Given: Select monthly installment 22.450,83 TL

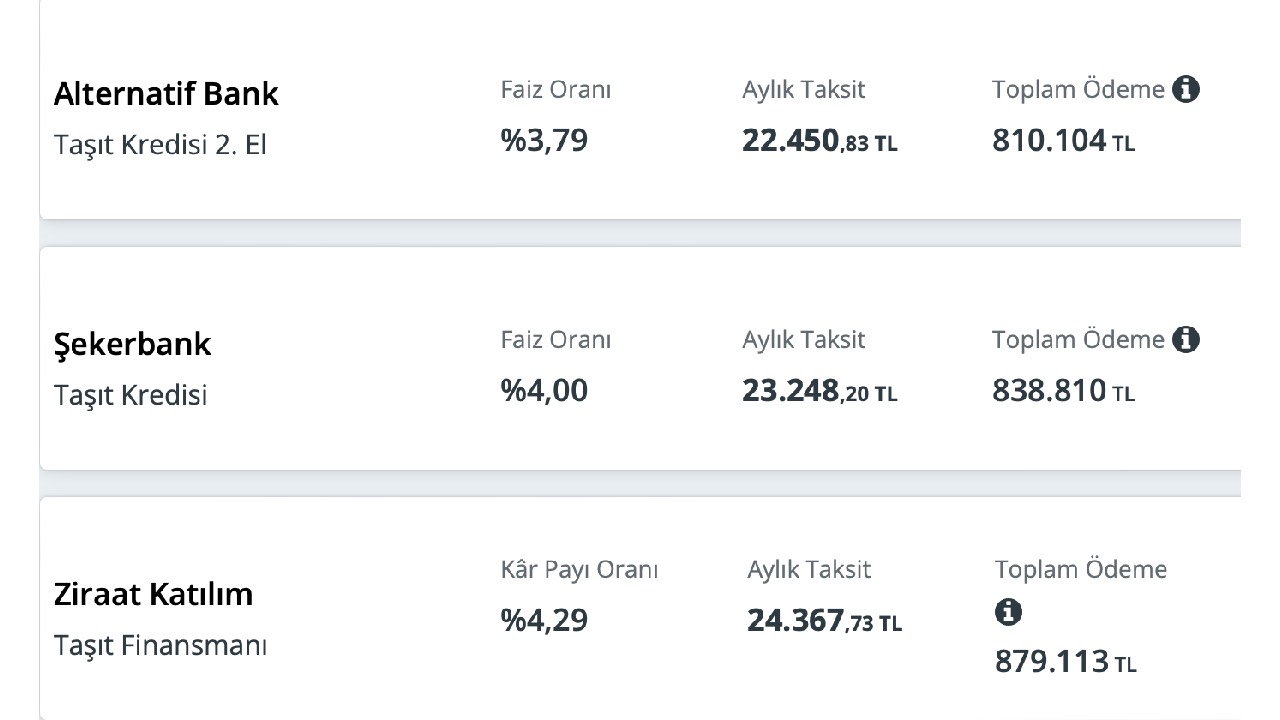Looking at the screenshot, I should tap(820, 141).
